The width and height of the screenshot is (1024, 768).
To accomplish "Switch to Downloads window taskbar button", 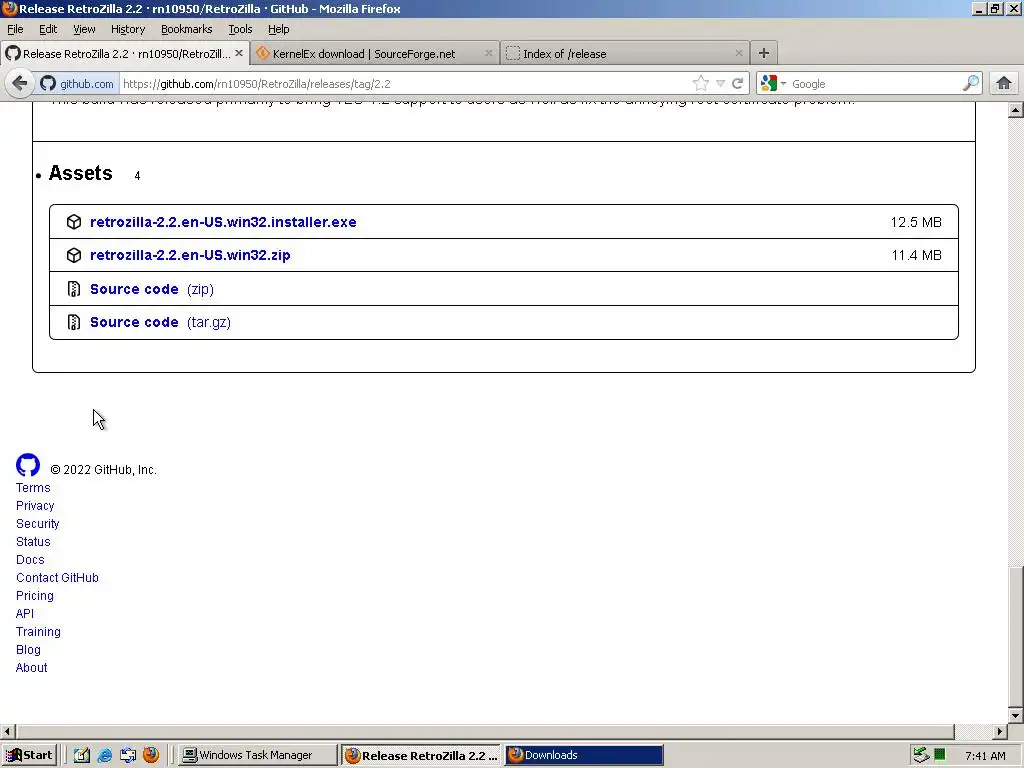I will coord(584,755).
